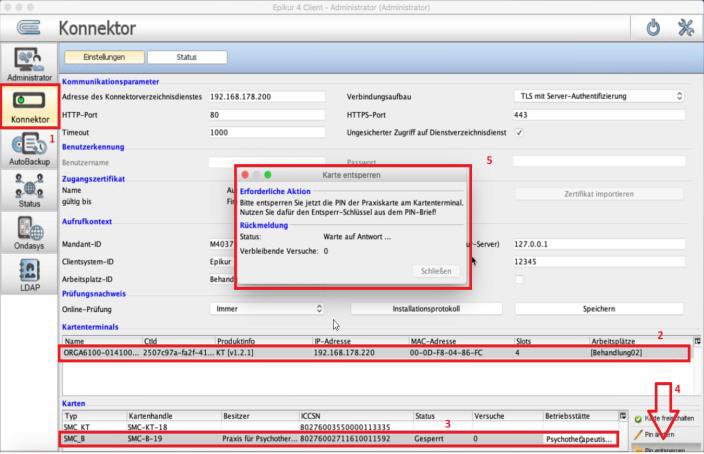
Task: Open the LDAP address book module
Action: pyautogui.click(x=29, y=275)
